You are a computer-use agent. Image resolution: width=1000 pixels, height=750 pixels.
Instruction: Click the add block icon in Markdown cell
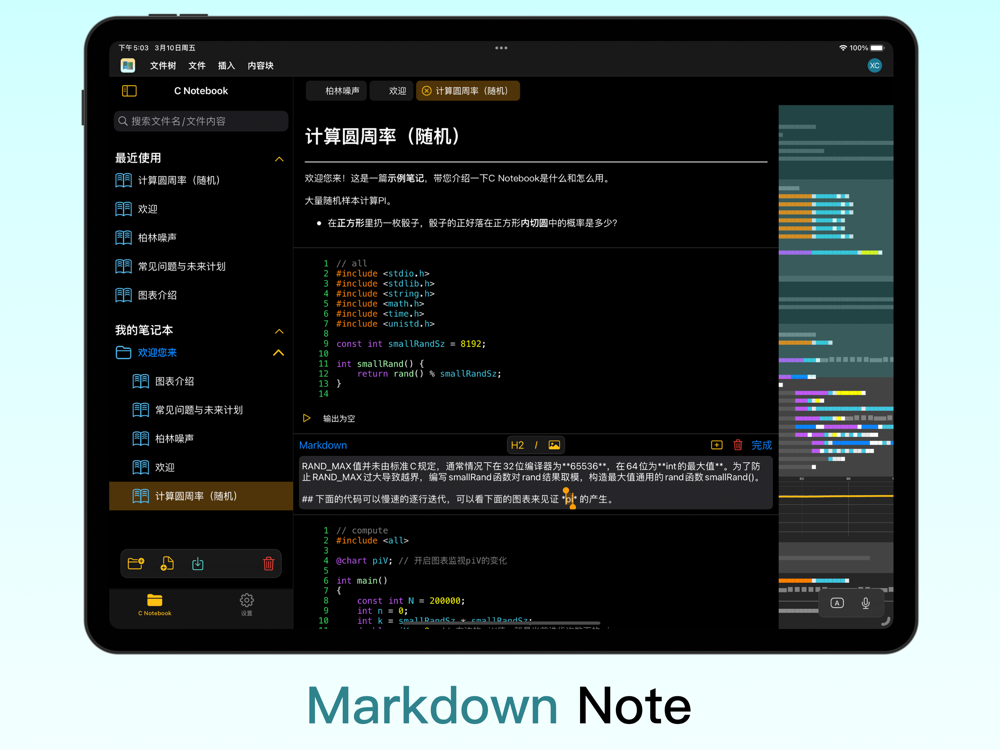click(717, 445)
